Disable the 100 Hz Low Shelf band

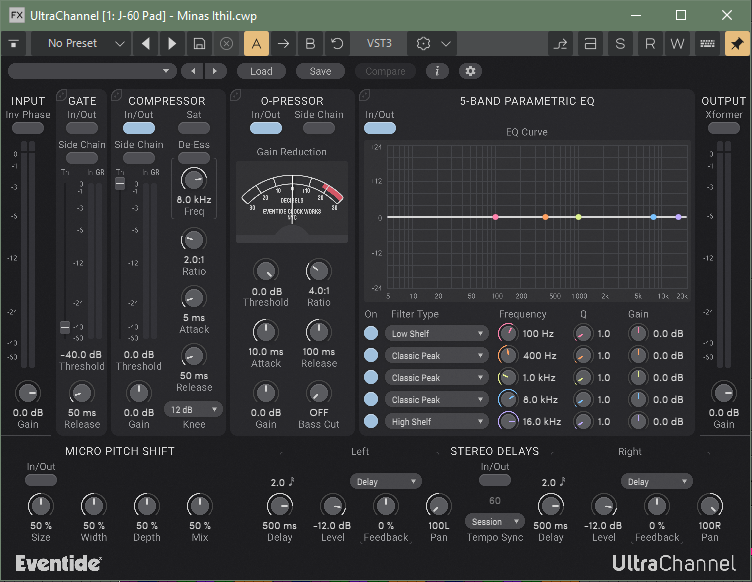coord(372,334)
